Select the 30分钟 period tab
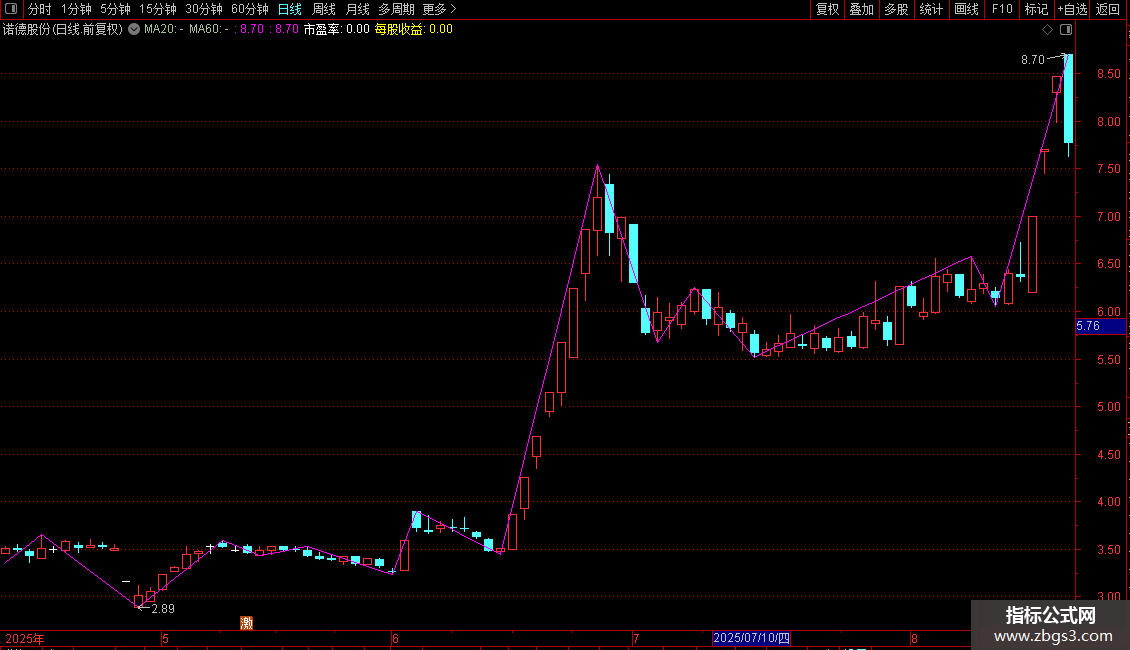 click(x=204, y=9)
